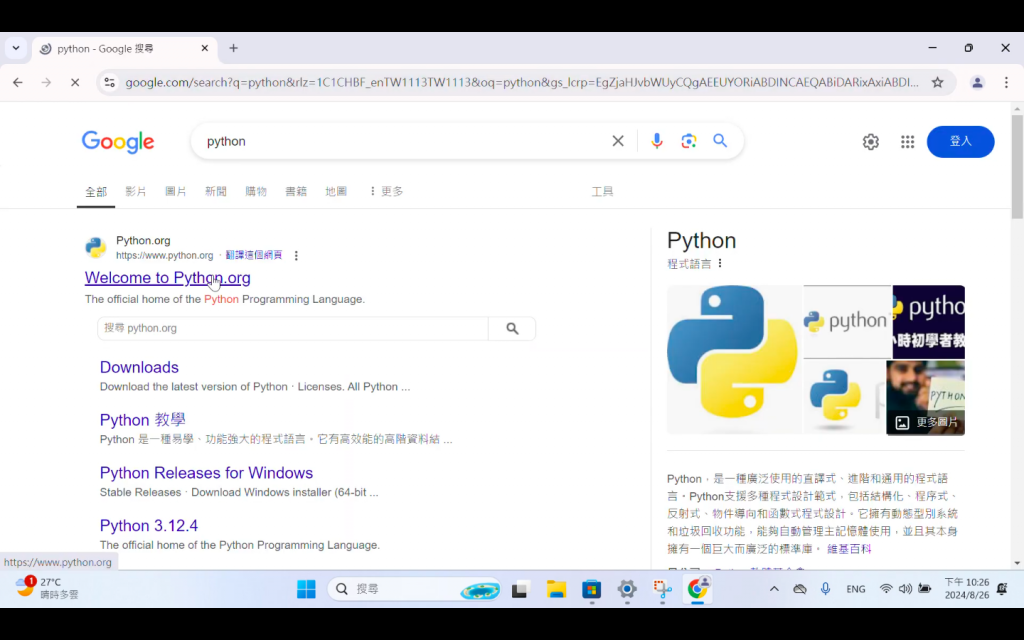Screen dimensions: 1024x640
Task: Click into the 搜尋 python.org field
Action: click(x=293, y=328)
